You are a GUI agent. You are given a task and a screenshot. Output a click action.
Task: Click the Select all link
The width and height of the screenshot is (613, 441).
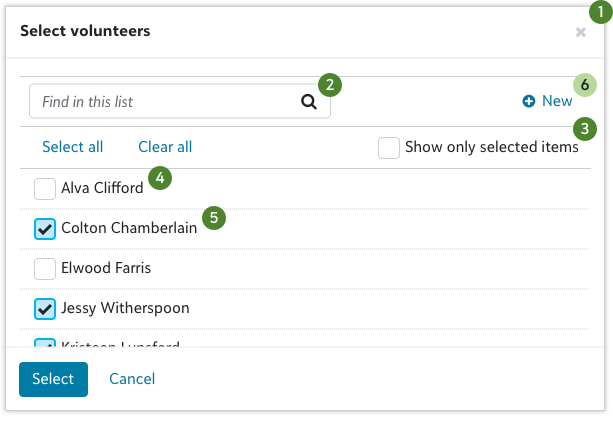point(72,147)
